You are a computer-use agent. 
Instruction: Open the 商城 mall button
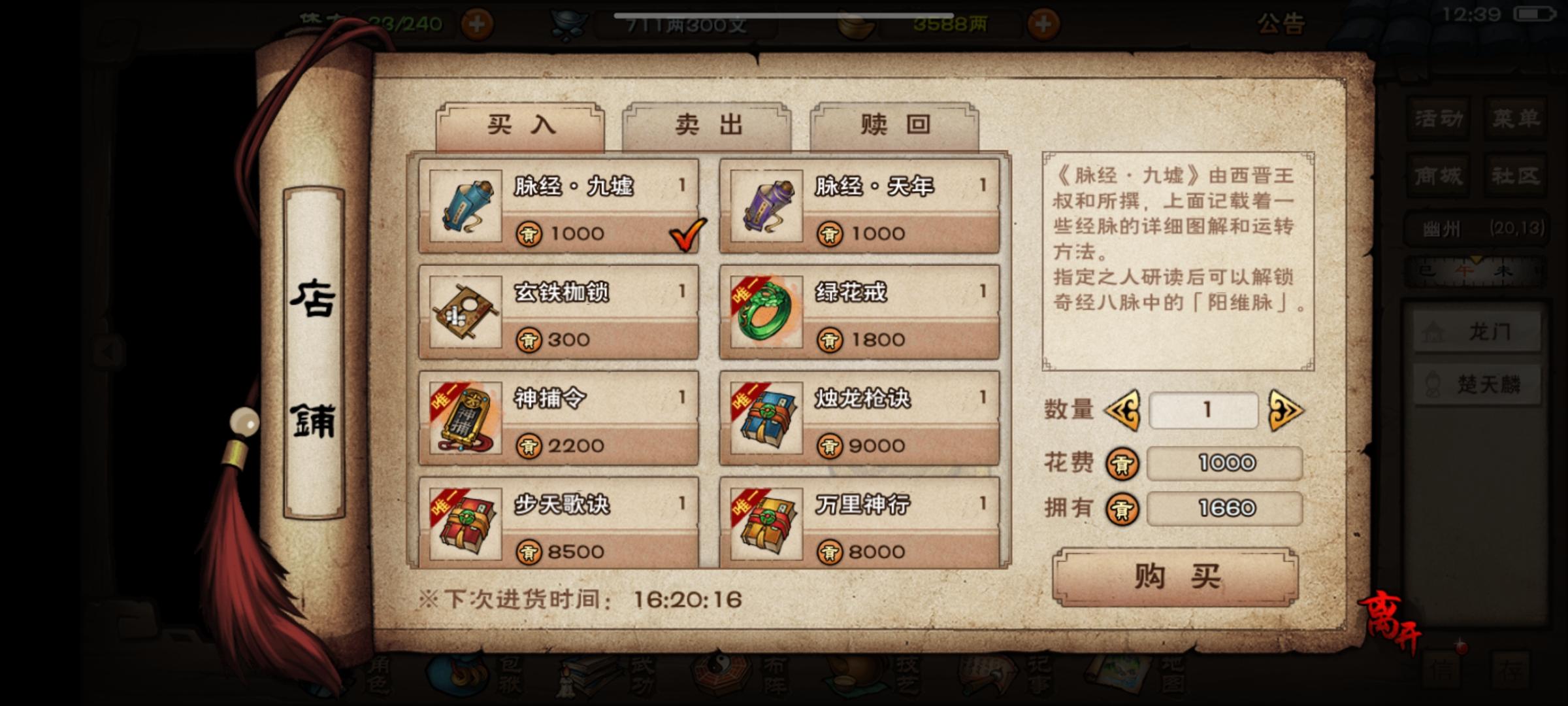(1438, 176)
